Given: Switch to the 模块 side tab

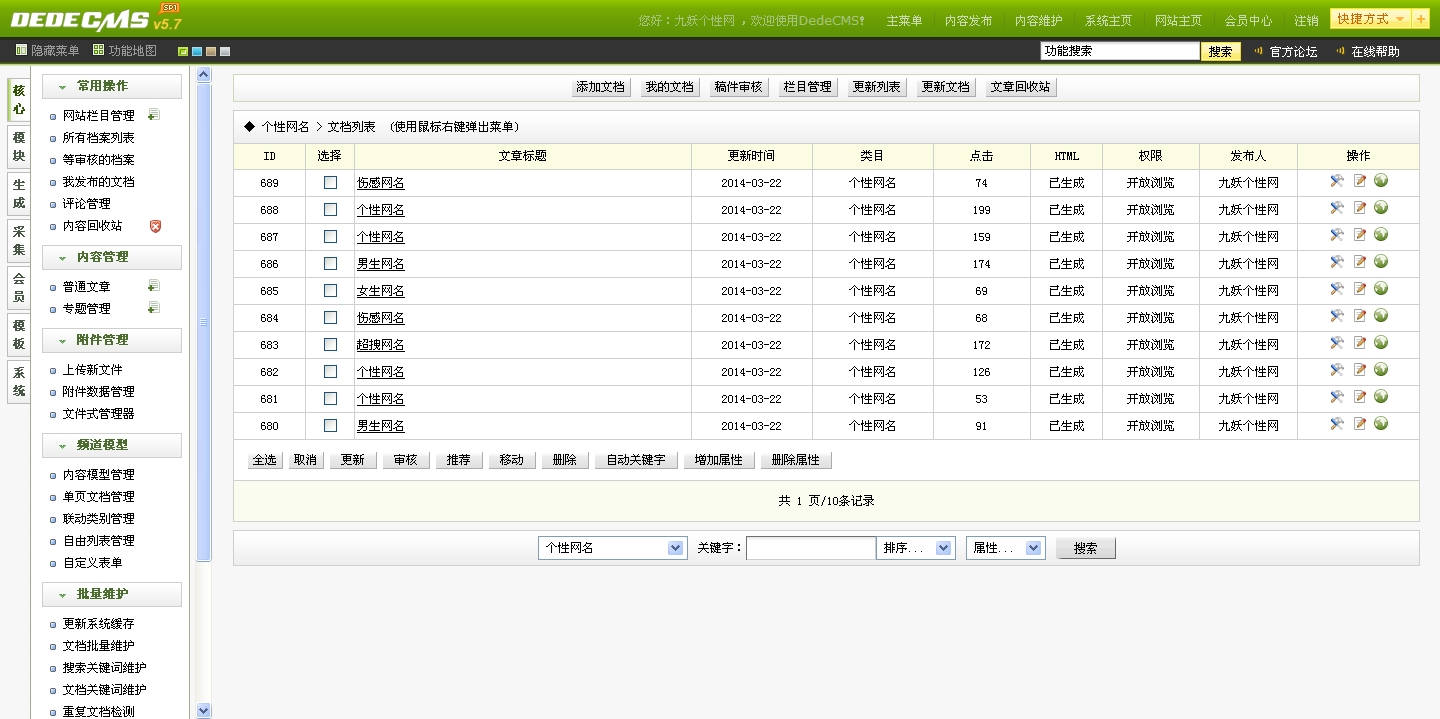Looking at the screenshot, I should [18, 147].
